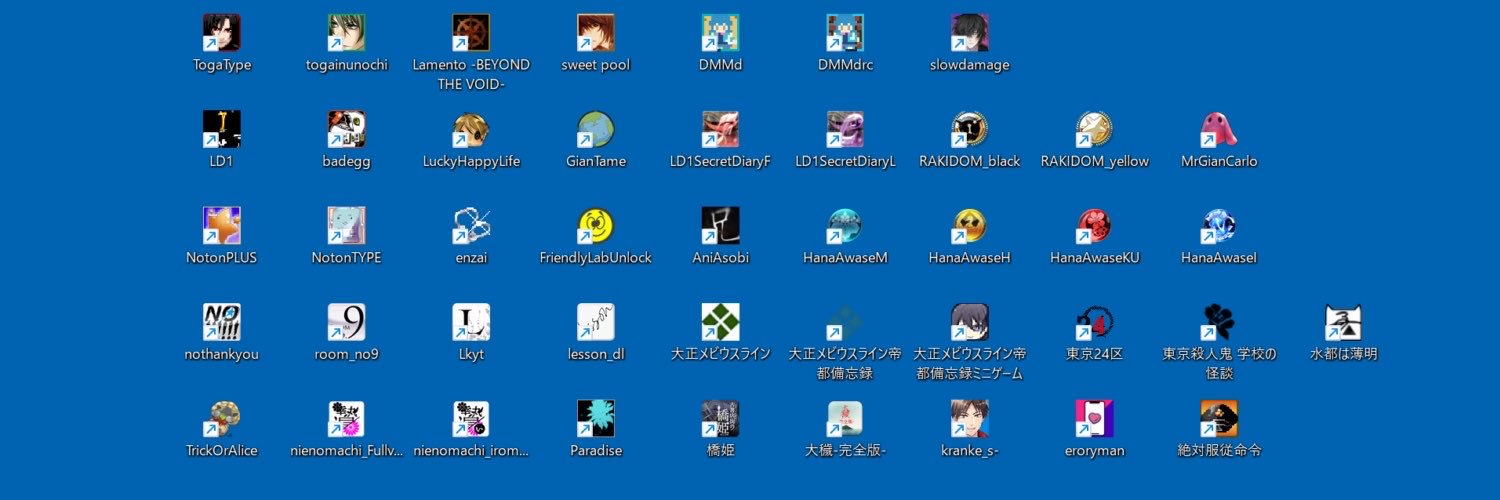Select the LuckyHappyLife shortcut
The height and width of the screenshot is (500, 1500).
(x=471, y=129)
